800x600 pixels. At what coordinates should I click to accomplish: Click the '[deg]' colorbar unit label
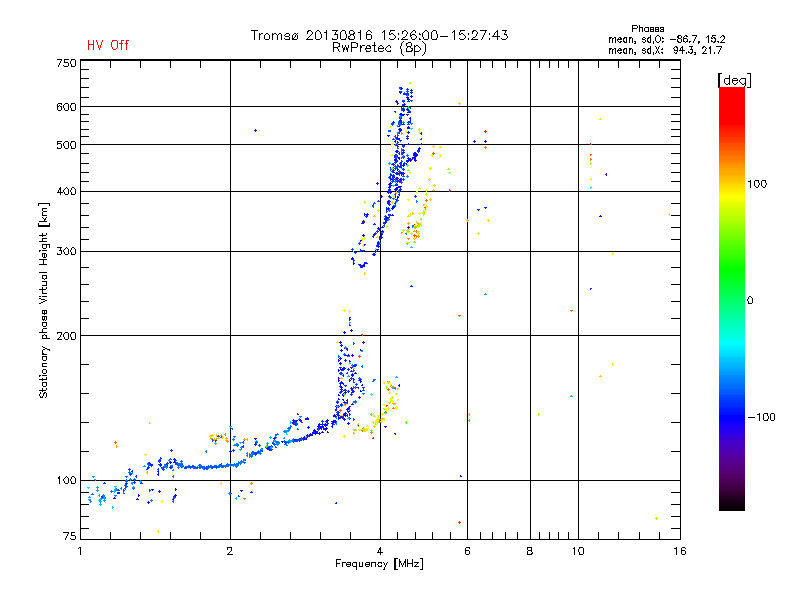(734, 80)
